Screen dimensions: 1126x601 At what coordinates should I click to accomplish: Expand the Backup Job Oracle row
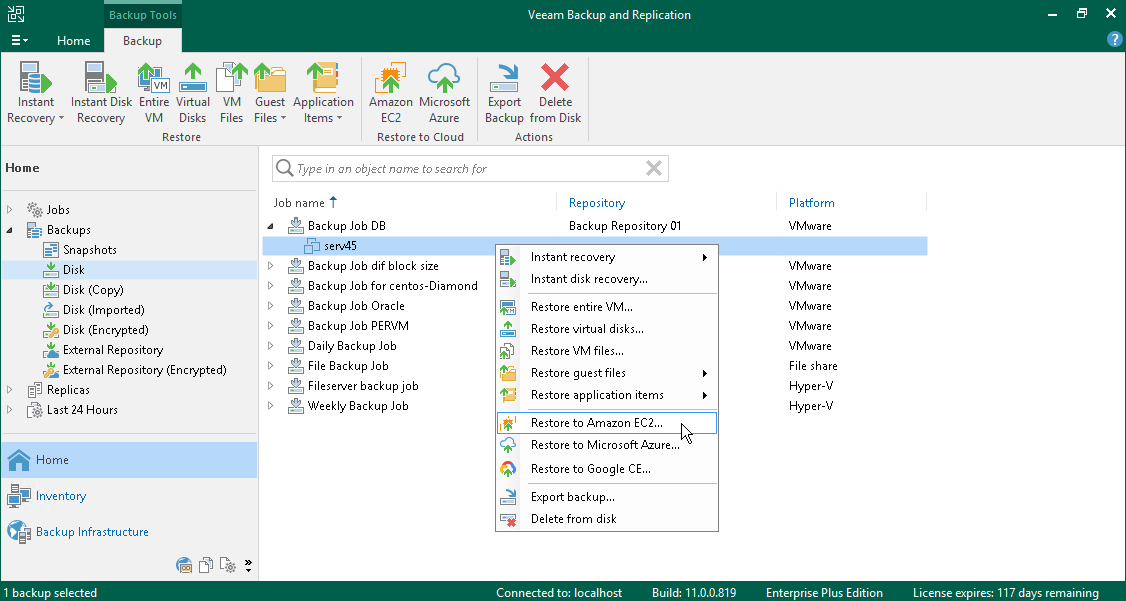pos(271,306)
